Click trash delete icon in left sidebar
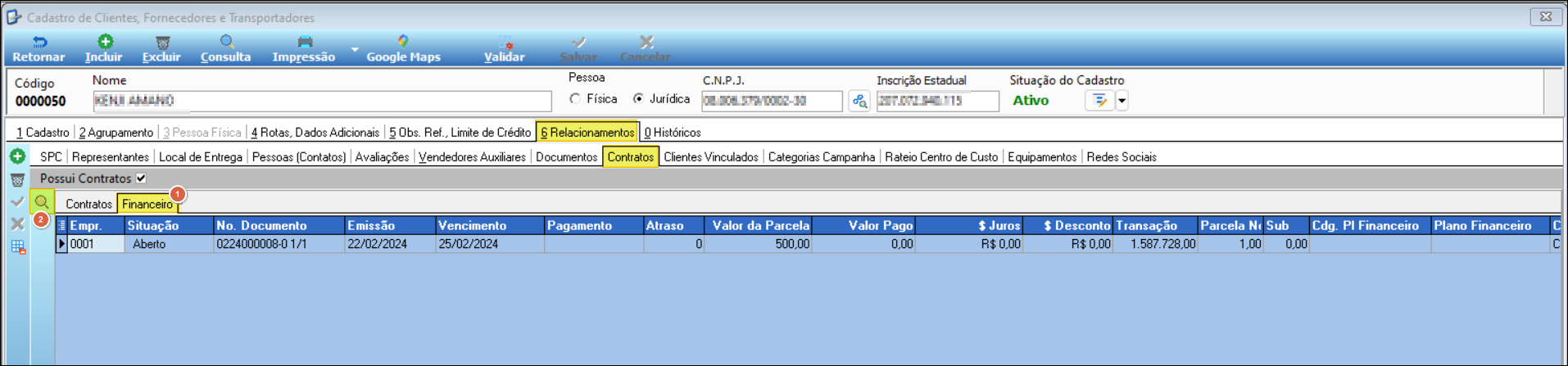The image size is (1568, 366). click(17, 179)
